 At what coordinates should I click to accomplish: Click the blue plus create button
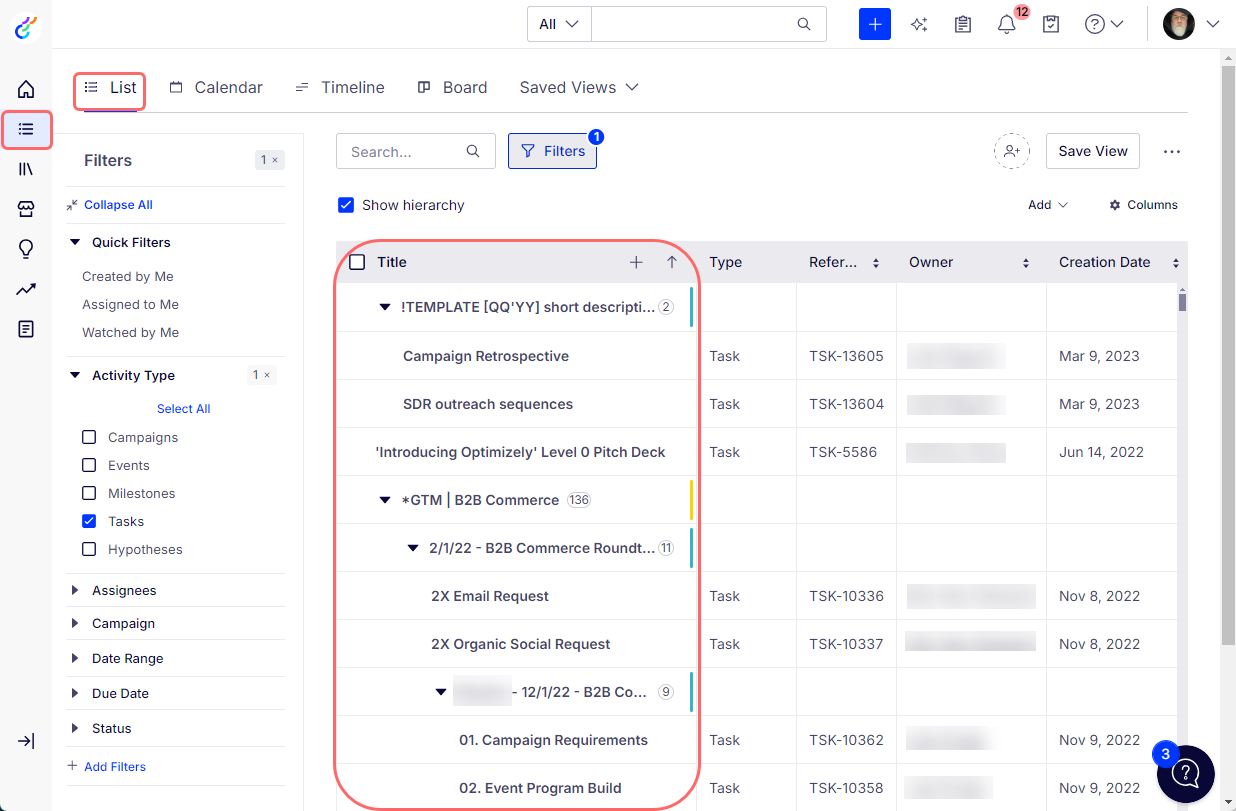click(875, 24)
